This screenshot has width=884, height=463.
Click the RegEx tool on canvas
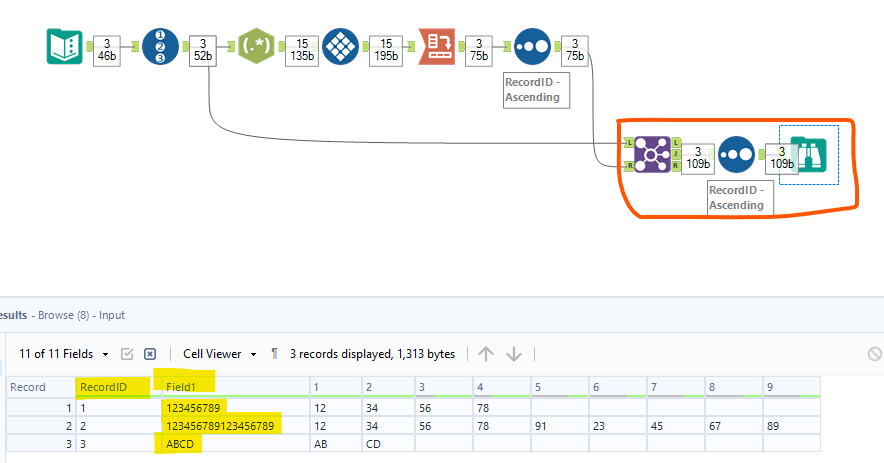click(256, 46)
